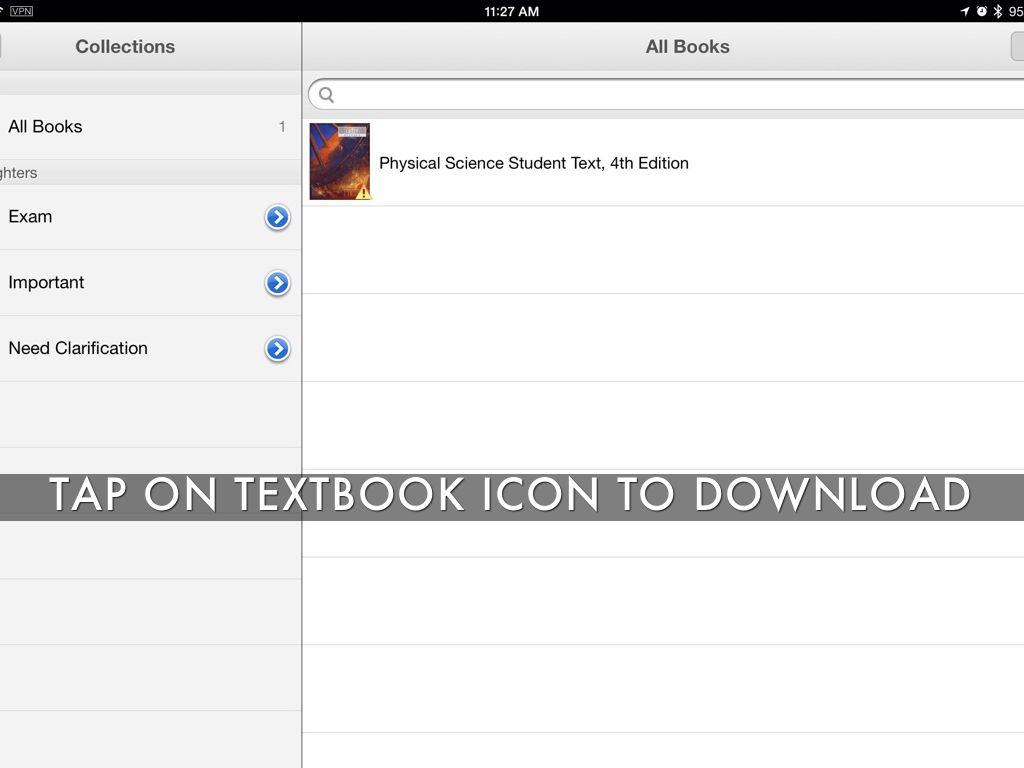The height and width of the screenshot is (768, 1024).
Task: Click the magnifying glass search icon
Action: tap(326, 95)
